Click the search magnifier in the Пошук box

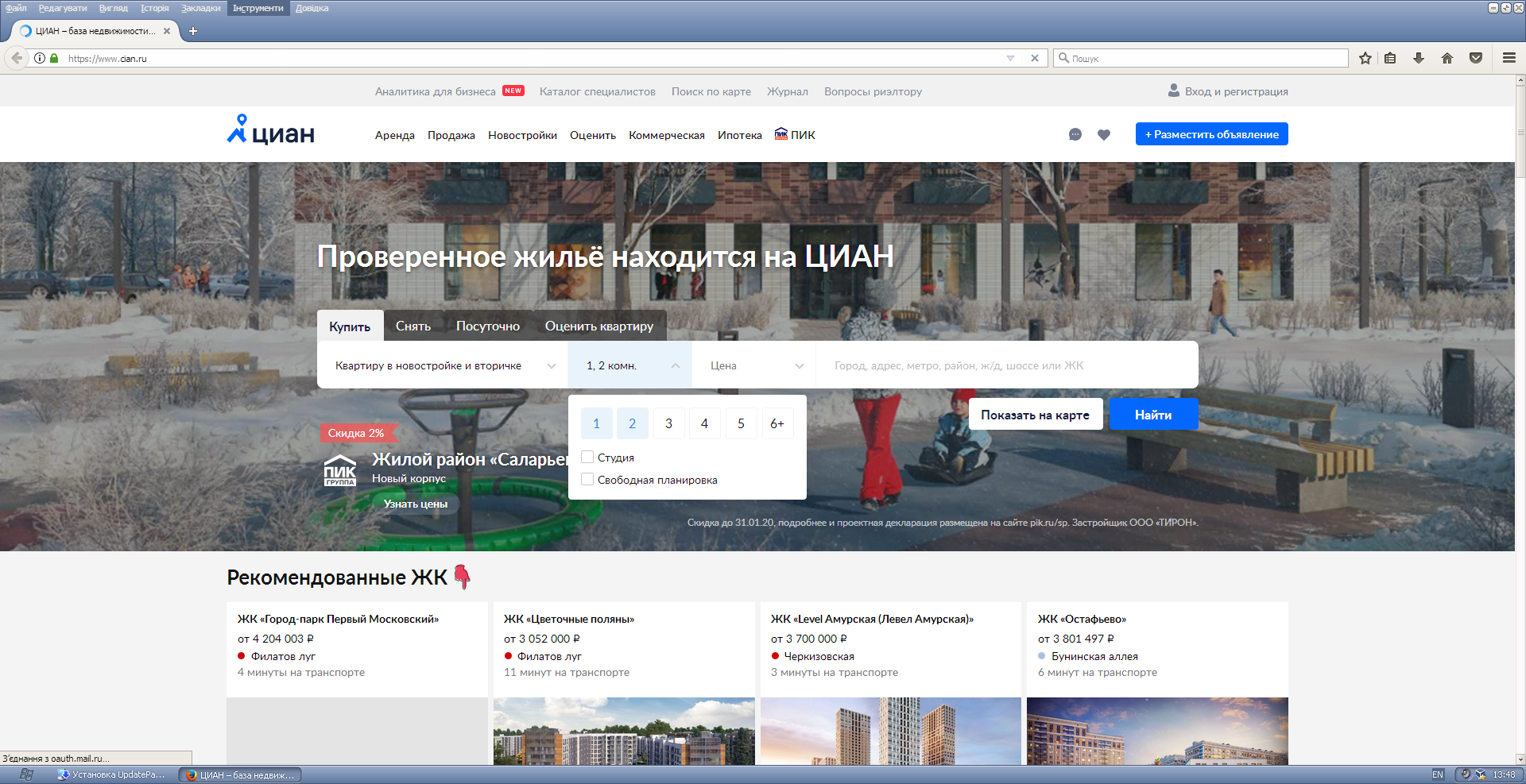pos(1063,58)
